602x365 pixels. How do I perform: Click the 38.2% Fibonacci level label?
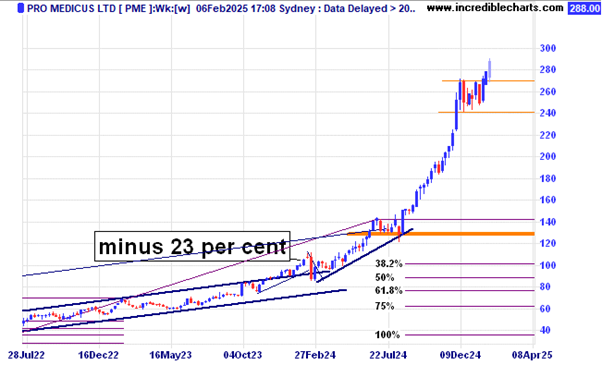[x=389, y=264]
